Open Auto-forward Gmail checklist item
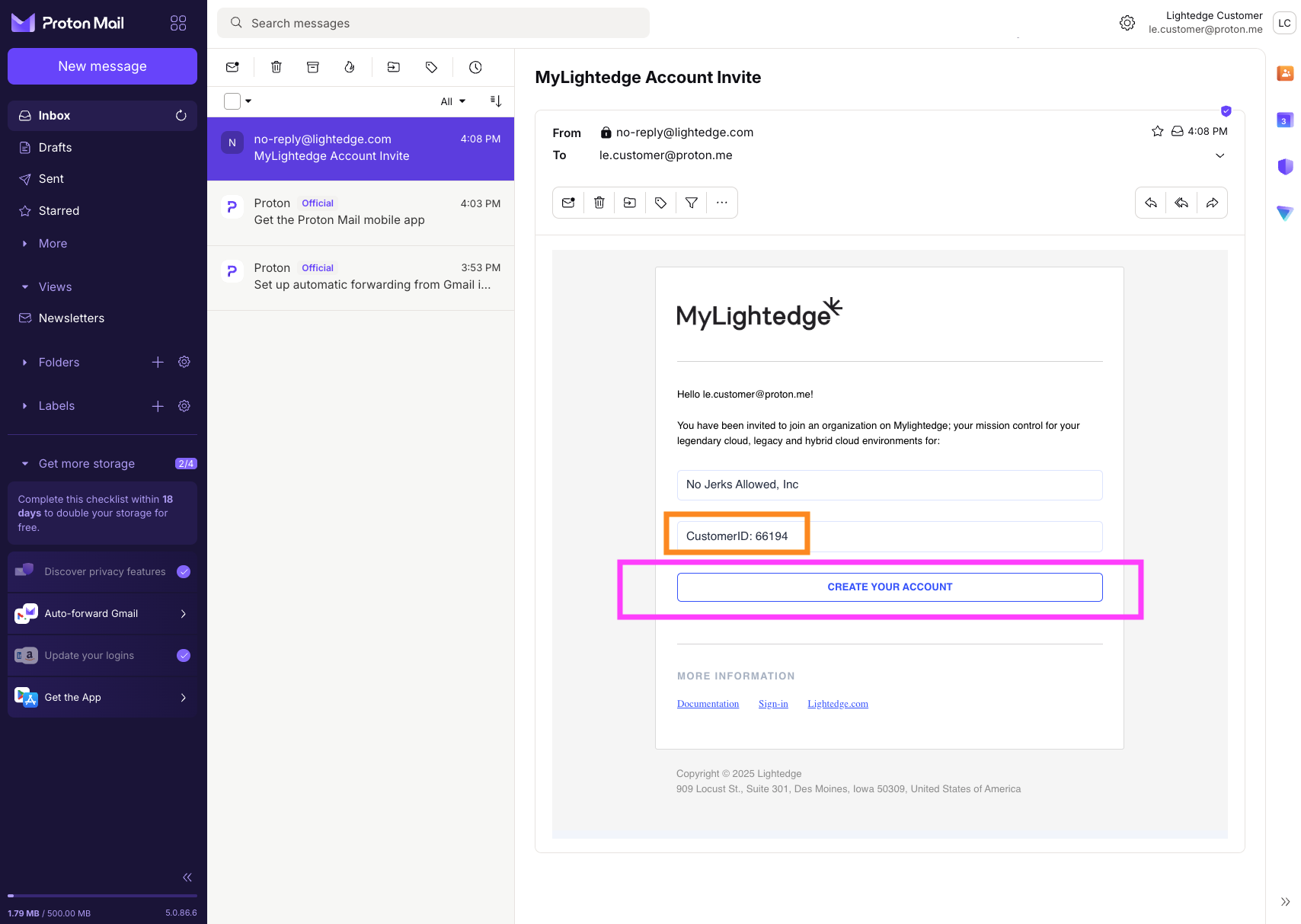Image resolution: width=1301 pixels, height=924 pixels. [x=102, y=614]
